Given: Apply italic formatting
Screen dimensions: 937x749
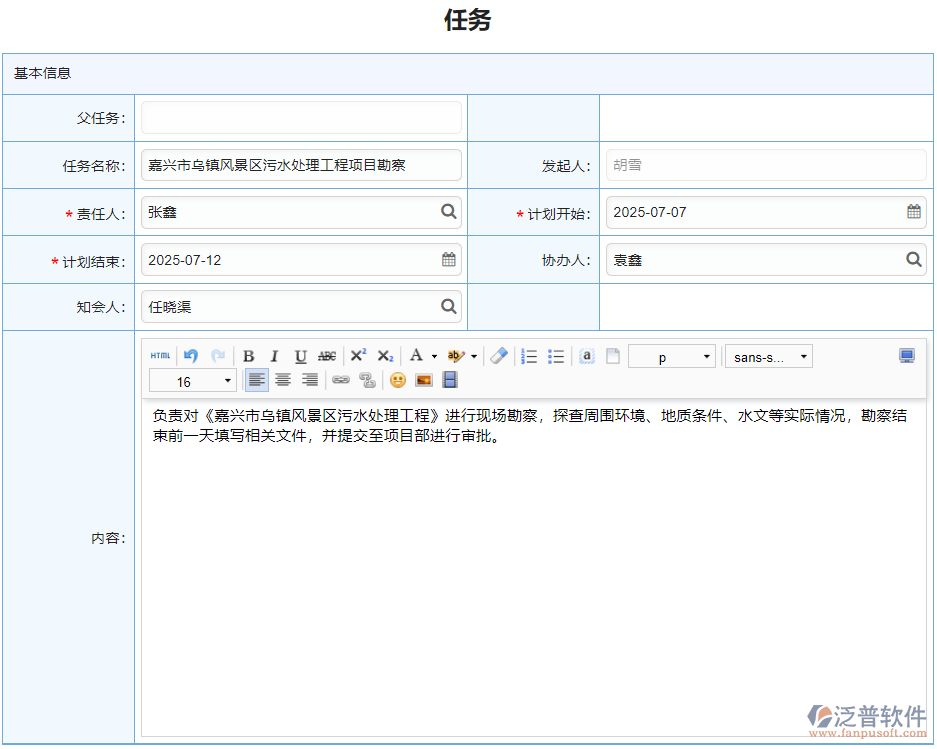Looking at the screenshot, I should [275, 355].
